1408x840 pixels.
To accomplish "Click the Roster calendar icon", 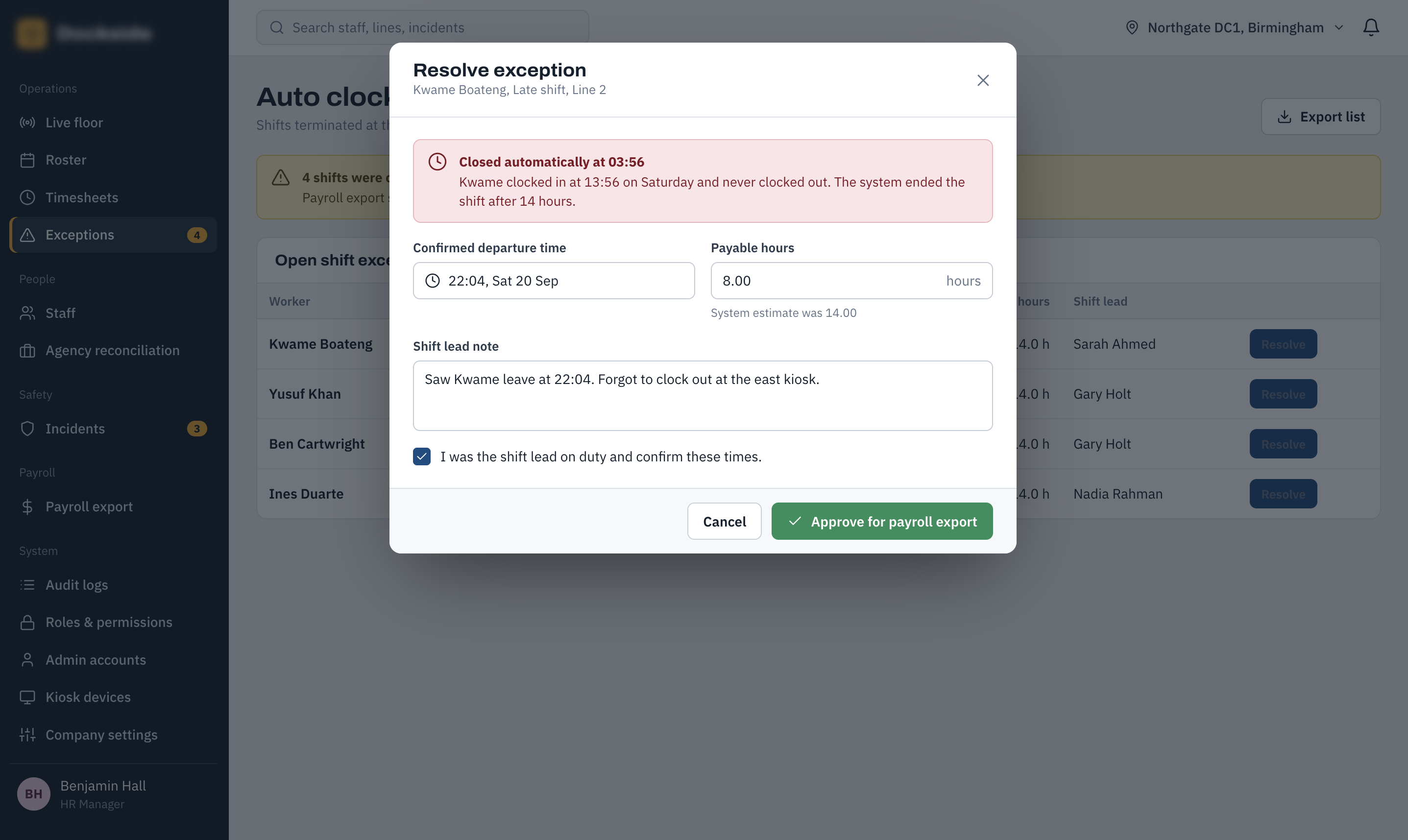I will pos(27,160).
